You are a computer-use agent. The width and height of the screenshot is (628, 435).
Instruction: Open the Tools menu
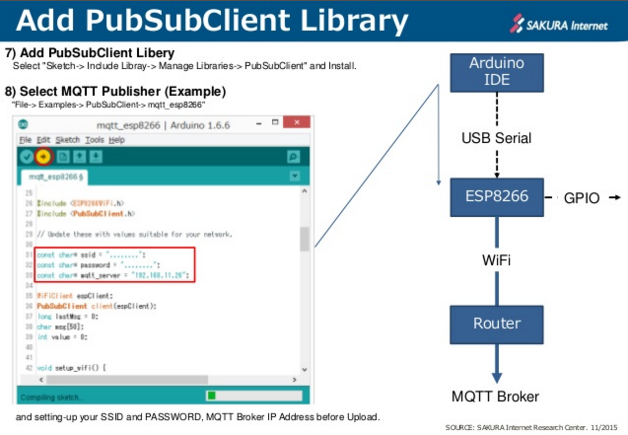click(95, 140)
